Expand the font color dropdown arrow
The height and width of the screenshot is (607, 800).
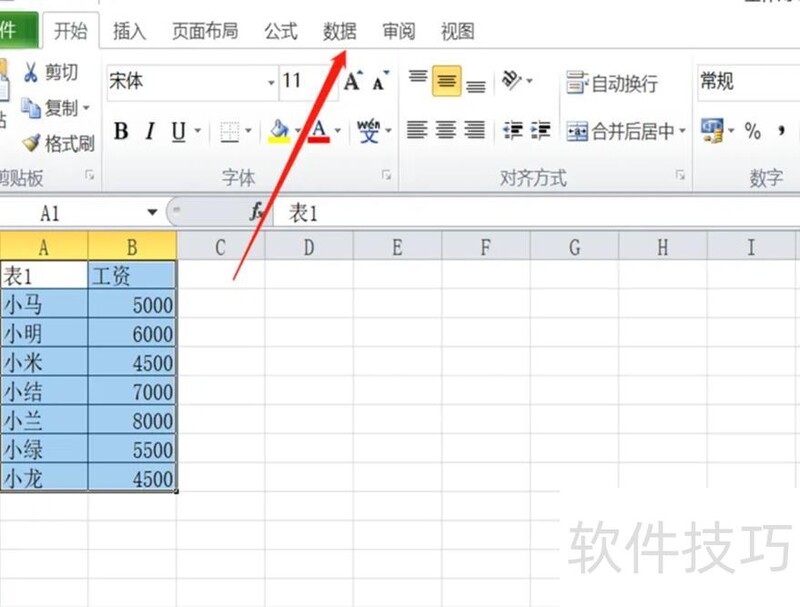point(338,131)
